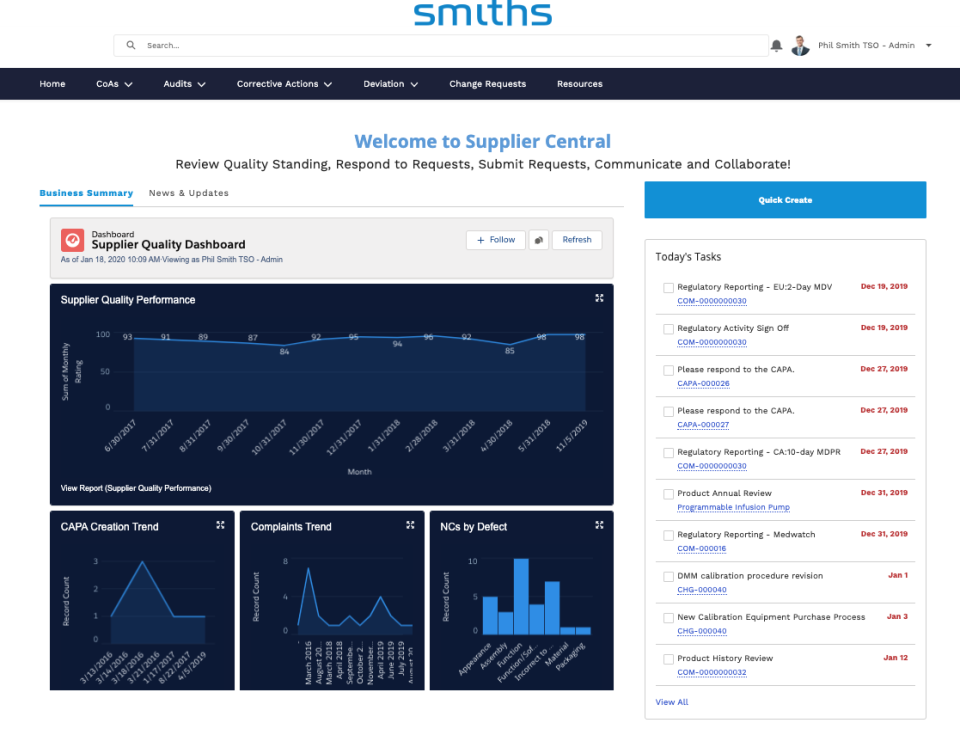The height and width of the screenshot is (729, 960).
Task: Check the Product History Review task
Action: 669,659
